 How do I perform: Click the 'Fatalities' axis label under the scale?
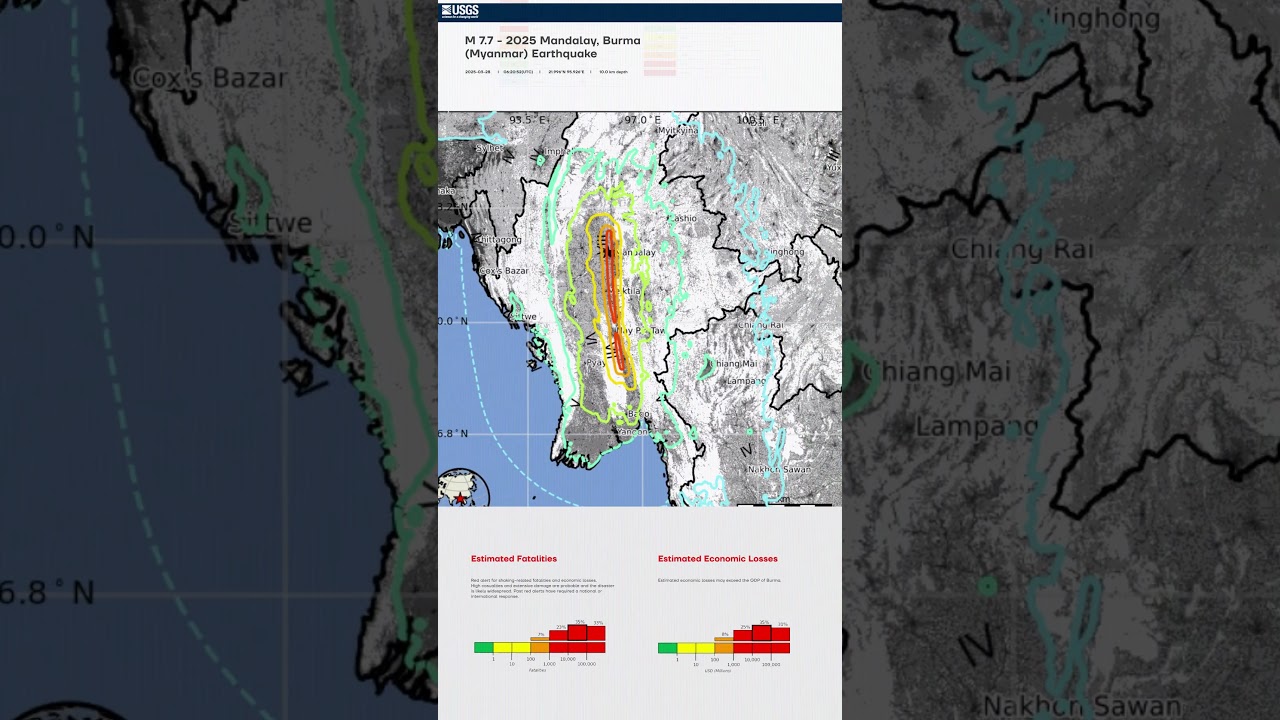(x=538, y=670)
